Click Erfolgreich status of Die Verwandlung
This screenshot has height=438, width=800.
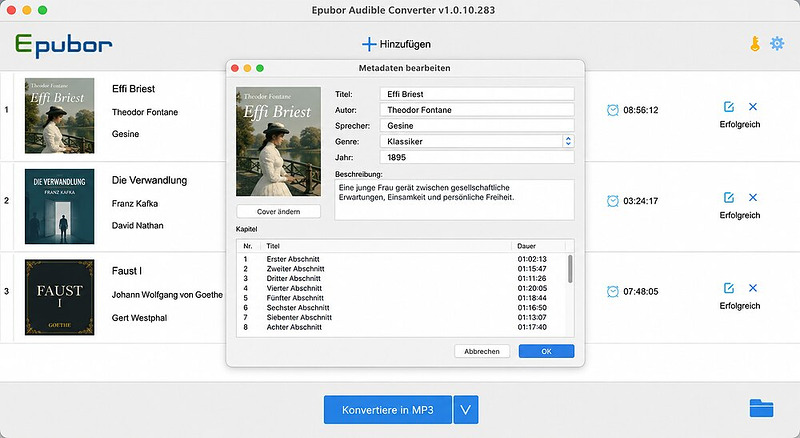740,215
